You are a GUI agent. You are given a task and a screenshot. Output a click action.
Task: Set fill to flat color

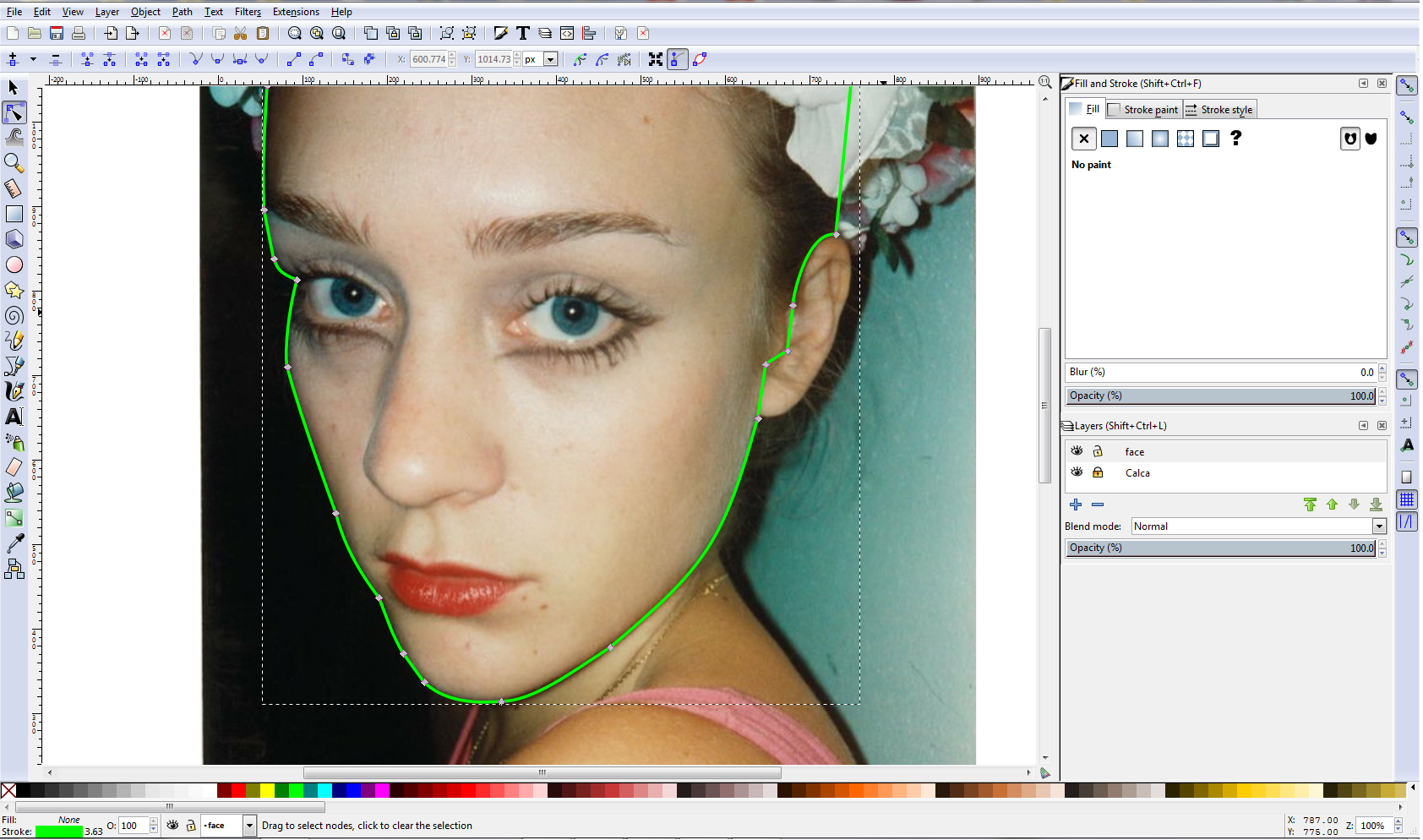coord(1110,139)
